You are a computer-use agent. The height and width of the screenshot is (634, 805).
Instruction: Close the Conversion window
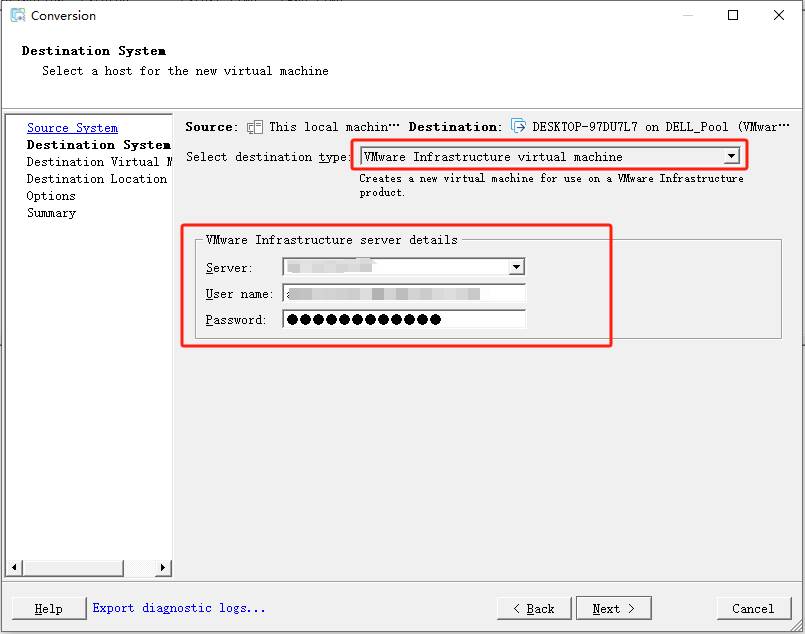[779, 15]
